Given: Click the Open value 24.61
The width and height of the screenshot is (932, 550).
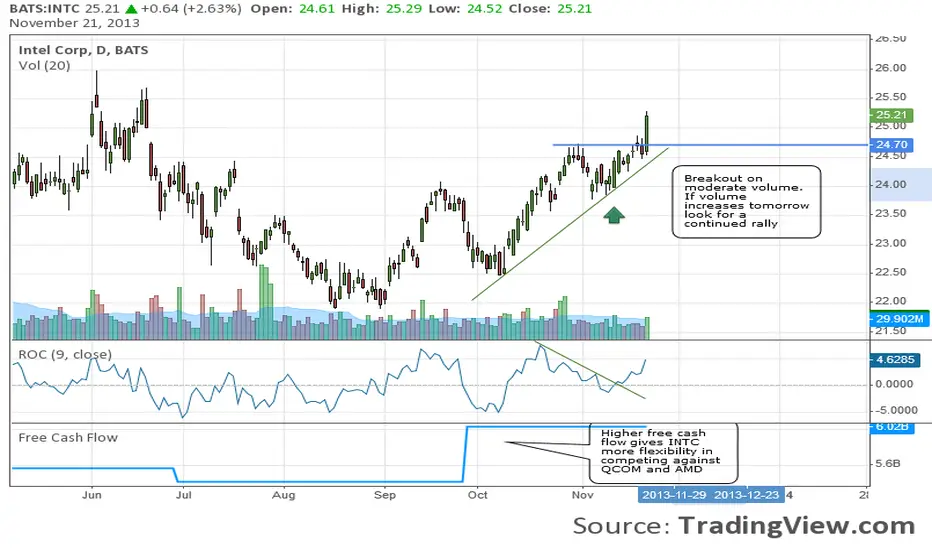Looking at the screenshot, I should [317, 9].
